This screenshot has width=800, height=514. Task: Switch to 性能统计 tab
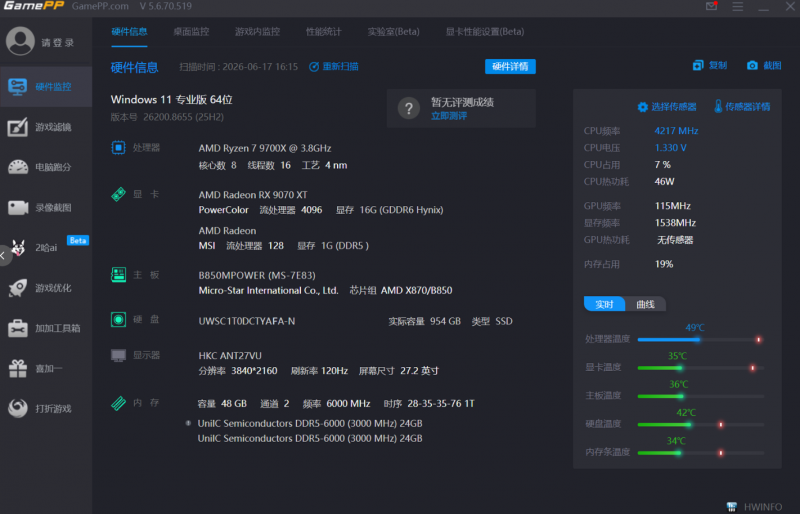tap(323, 32)
